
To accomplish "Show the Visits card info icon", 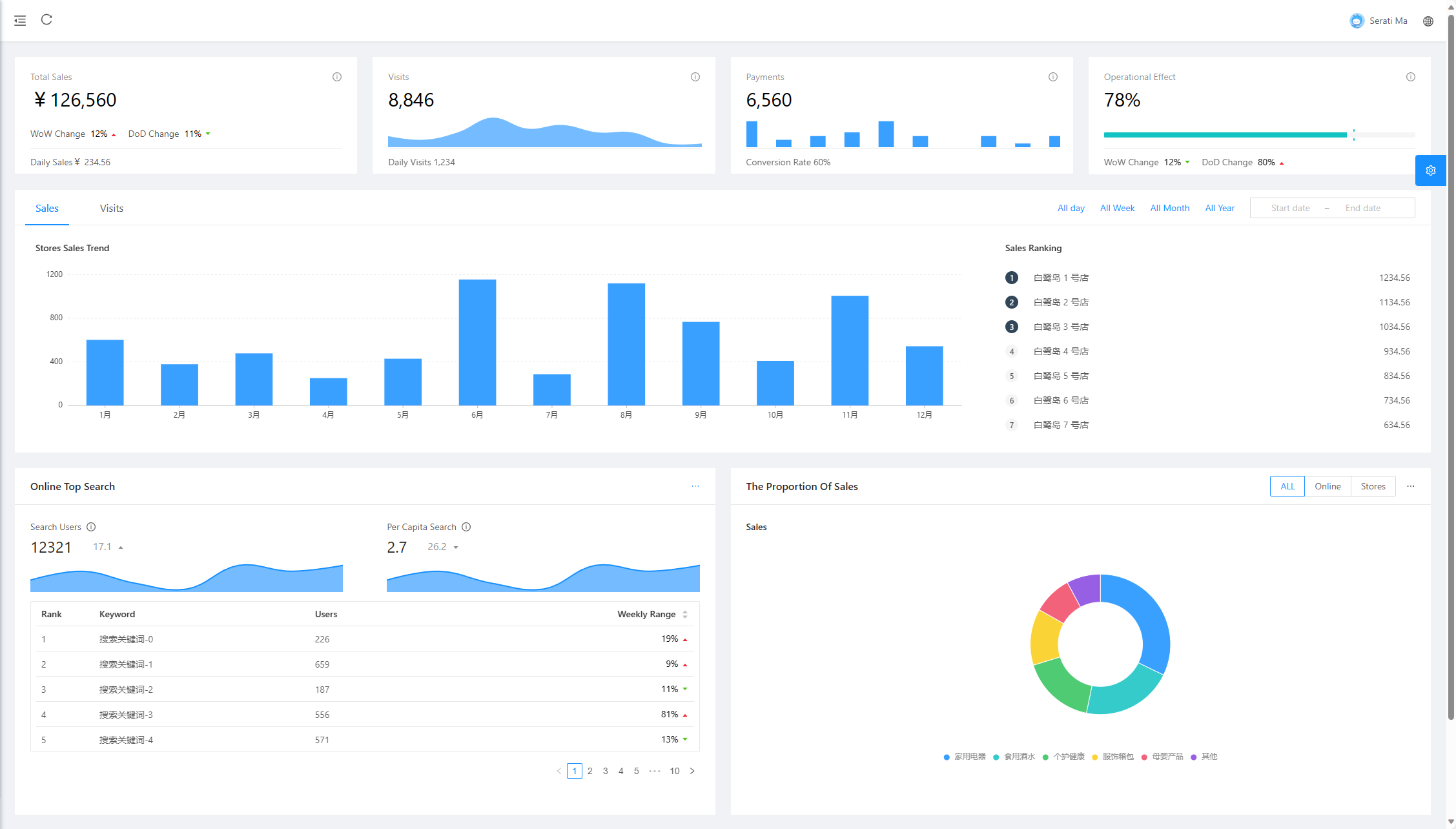I will 695,77.
